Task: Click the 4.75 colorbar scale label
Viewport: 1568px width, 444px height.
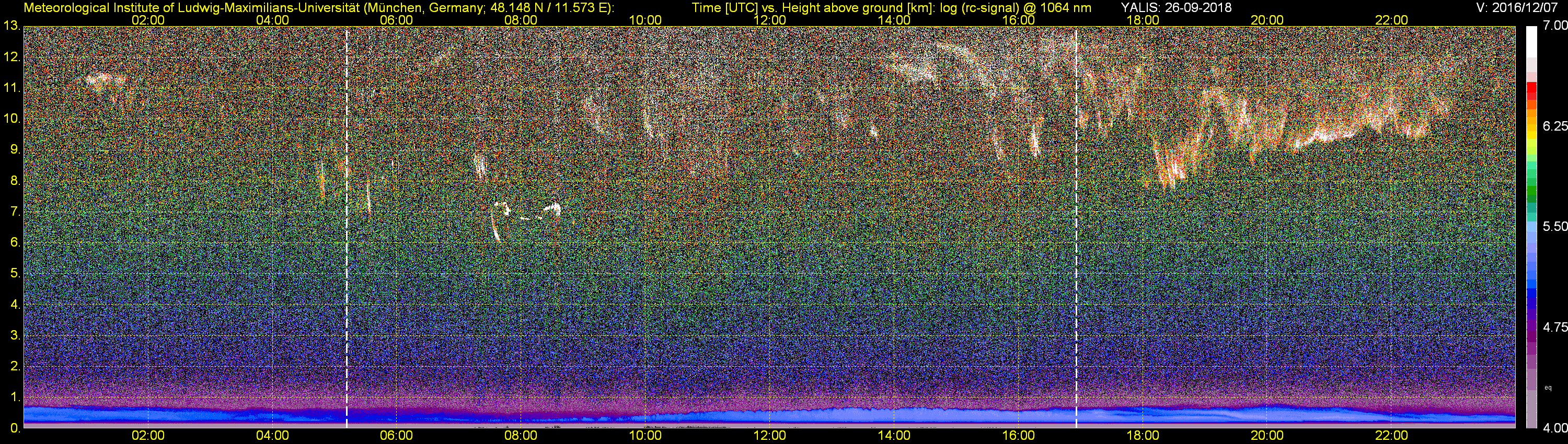Action: pos(1554,327)
